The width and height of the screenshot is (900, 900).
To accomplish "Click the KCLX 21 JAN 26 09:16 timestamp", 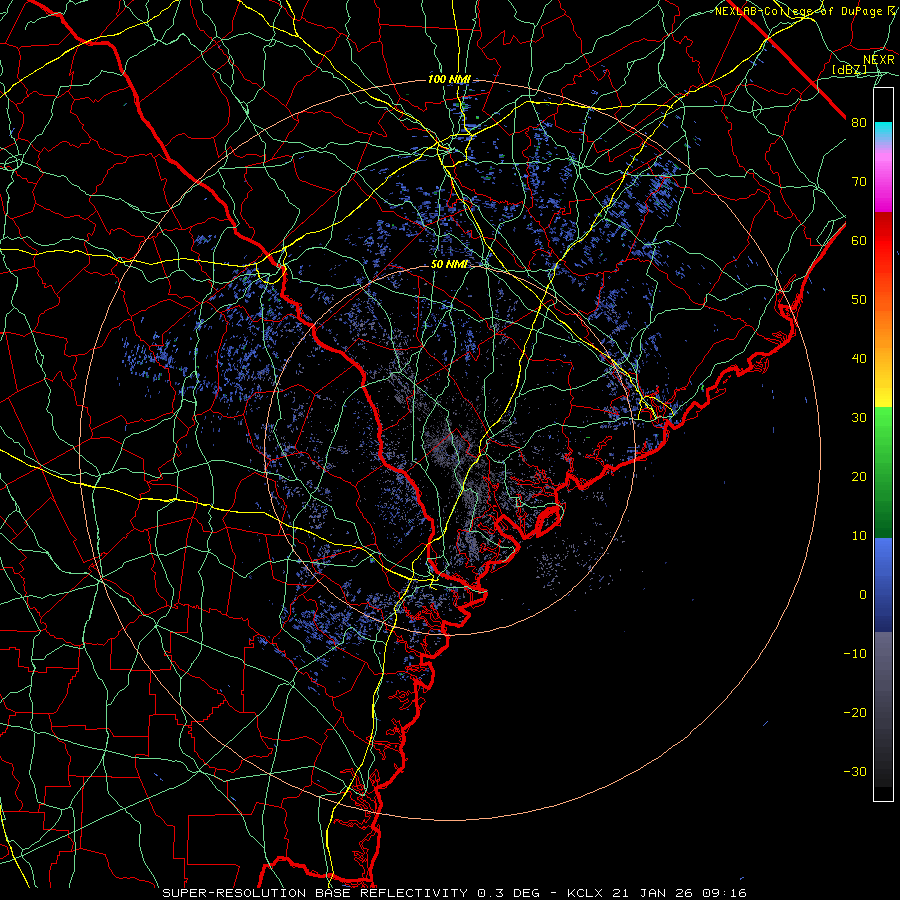I will pos(657,893).
